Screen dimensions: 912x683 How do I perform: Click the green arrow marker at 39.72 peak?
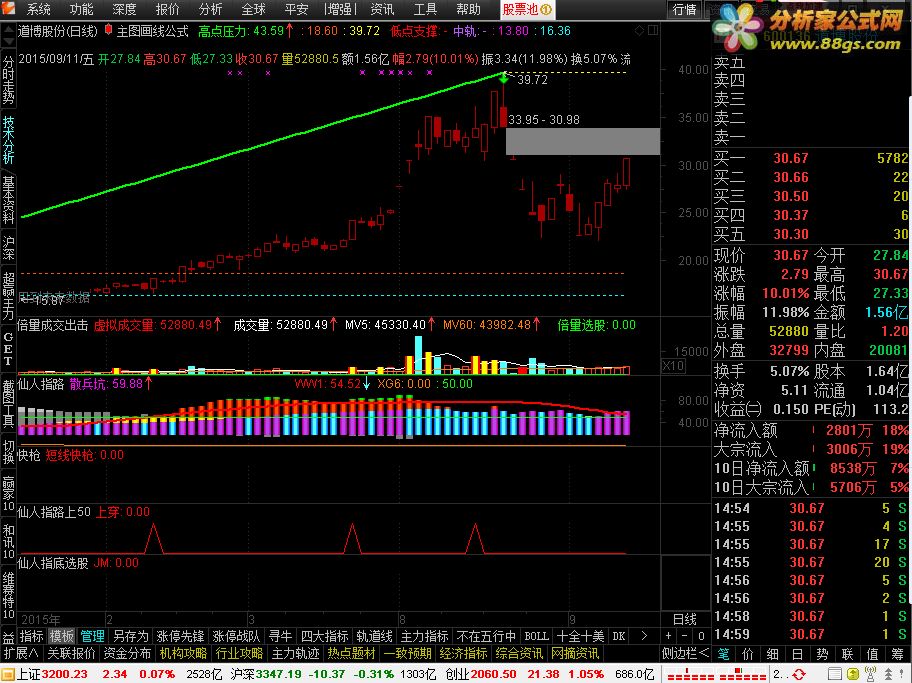coord(504,77)
